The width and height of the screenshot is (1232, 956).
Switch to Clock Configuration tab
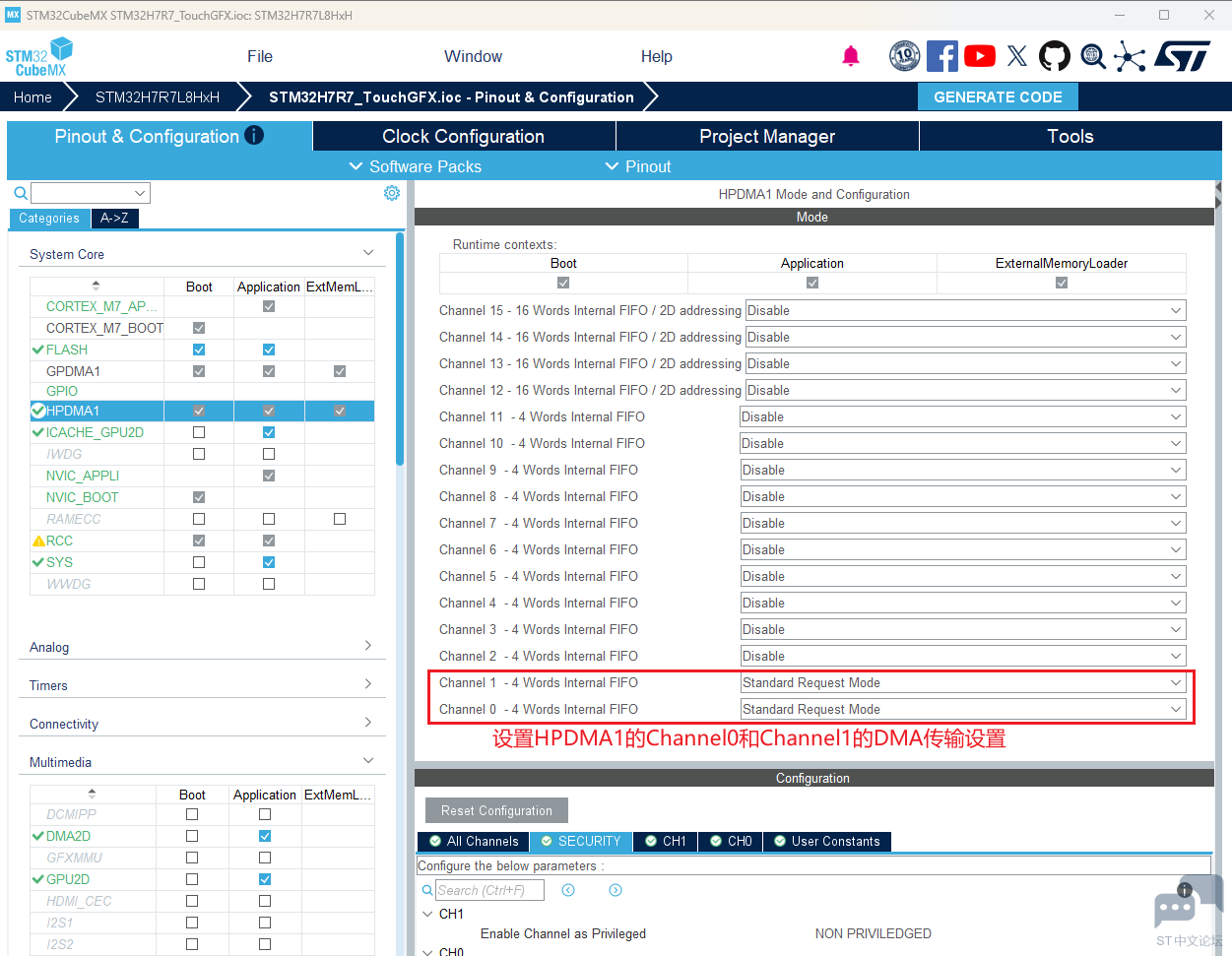pyautogui.click(x=464, y=136)
